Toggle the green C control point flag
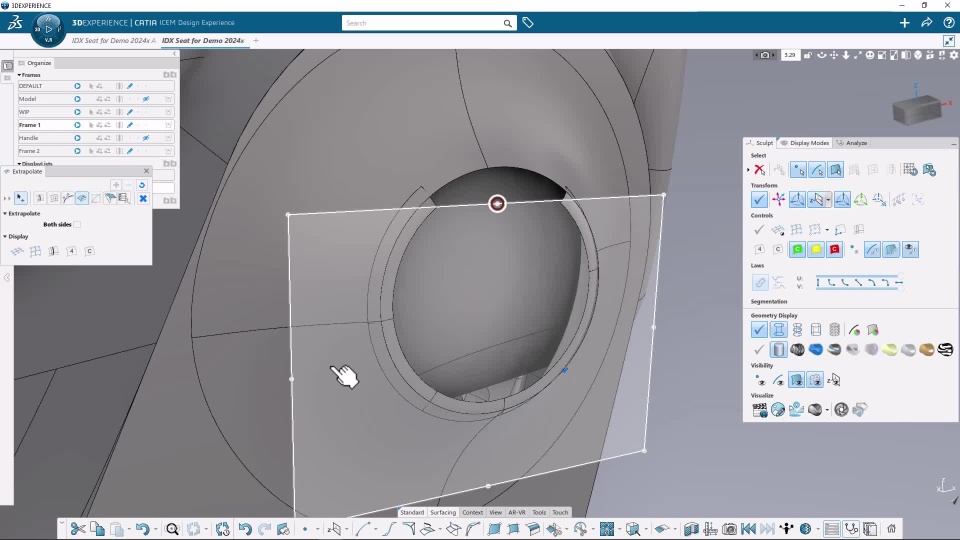 click(797, 249)
